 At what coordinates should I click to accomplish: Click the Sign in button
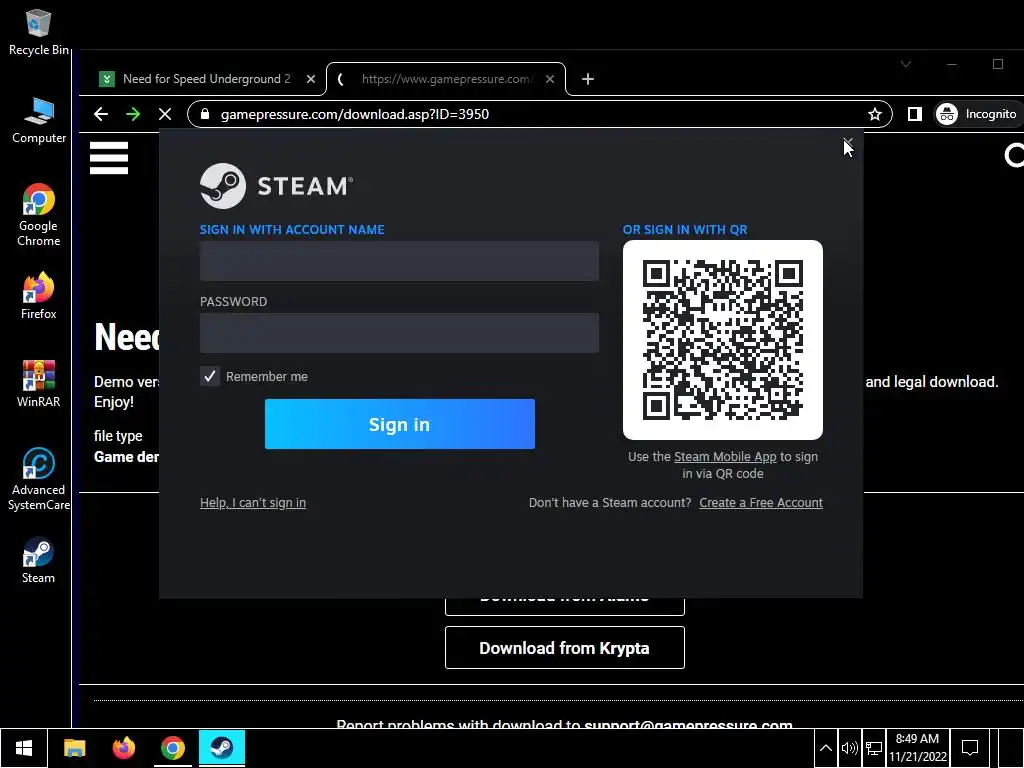point(399,424)
